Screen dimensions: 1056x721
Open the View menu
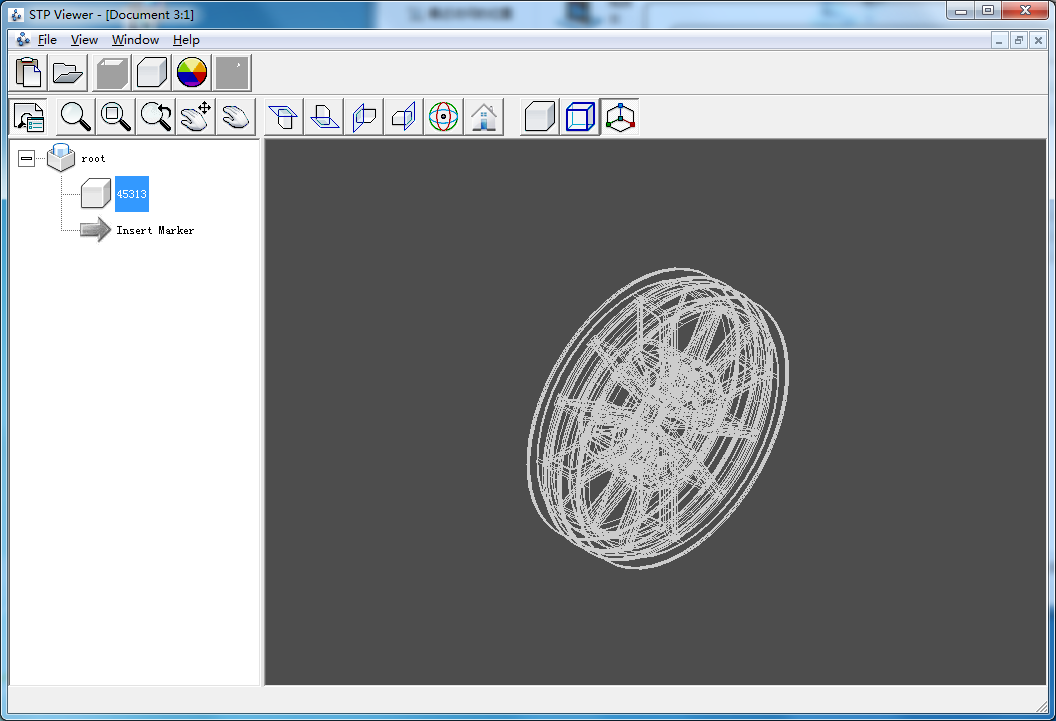[84, 40]
